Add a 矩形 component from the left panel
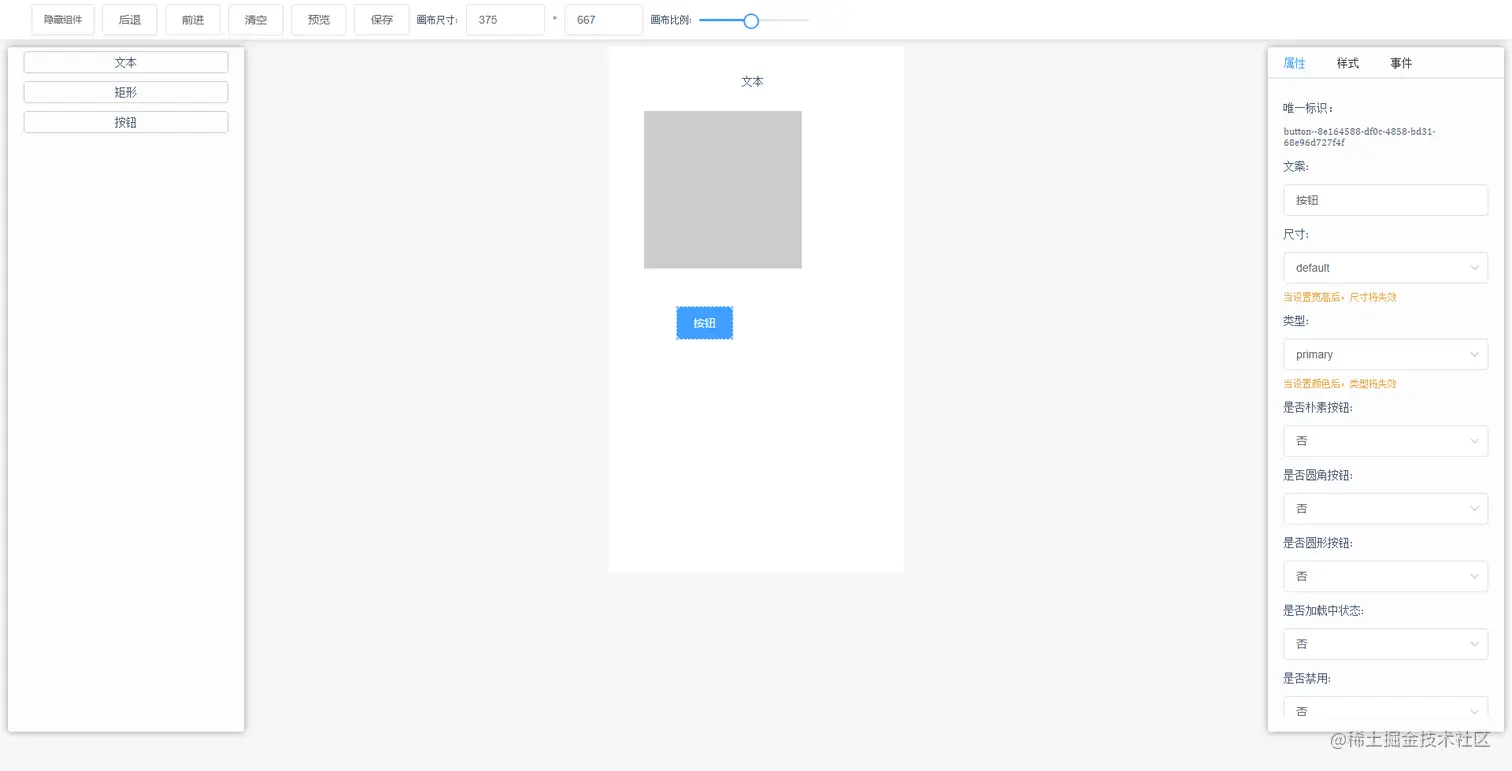1512x771 pixels. pos(126,92)
